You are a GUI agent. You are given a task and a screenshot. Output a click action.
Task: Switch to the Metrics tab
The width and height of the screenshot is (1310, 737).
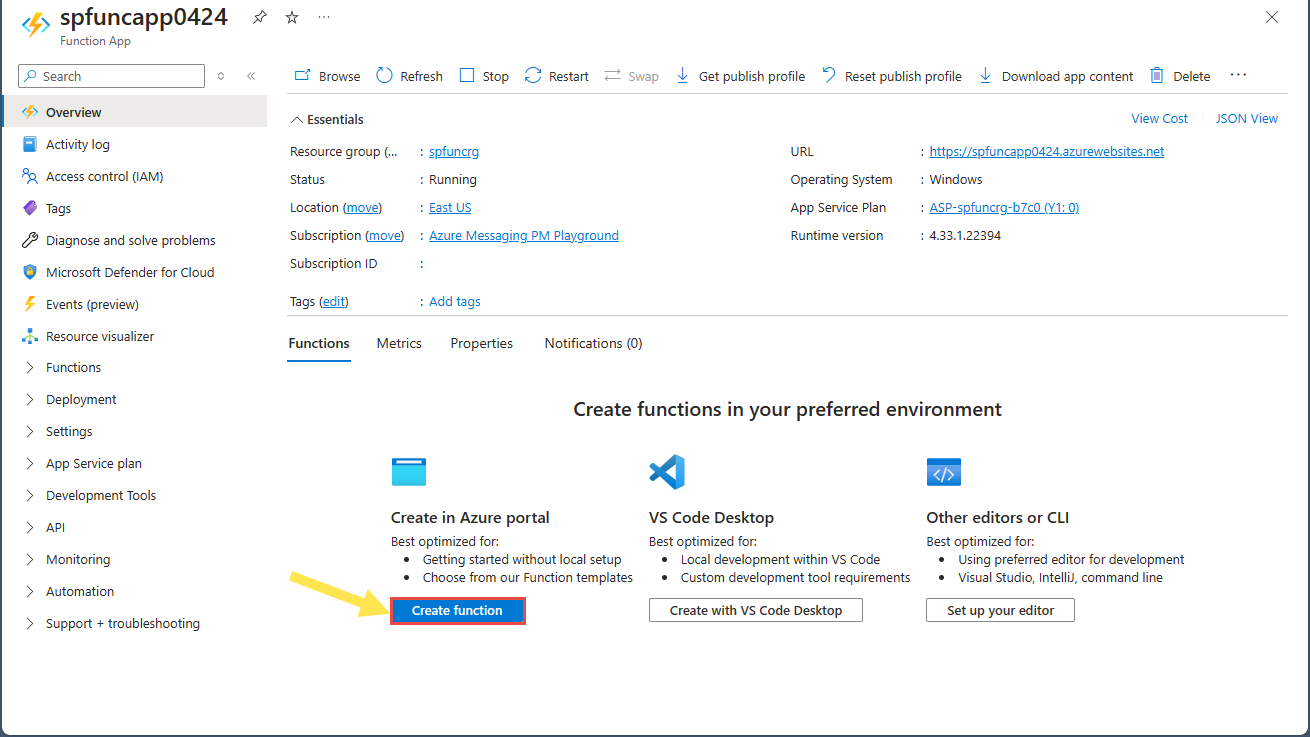pos(399,343)
